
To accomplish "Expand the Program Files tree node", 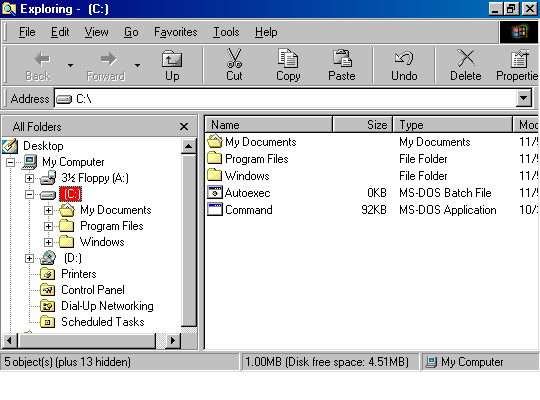I will click(x=49, y=226).
